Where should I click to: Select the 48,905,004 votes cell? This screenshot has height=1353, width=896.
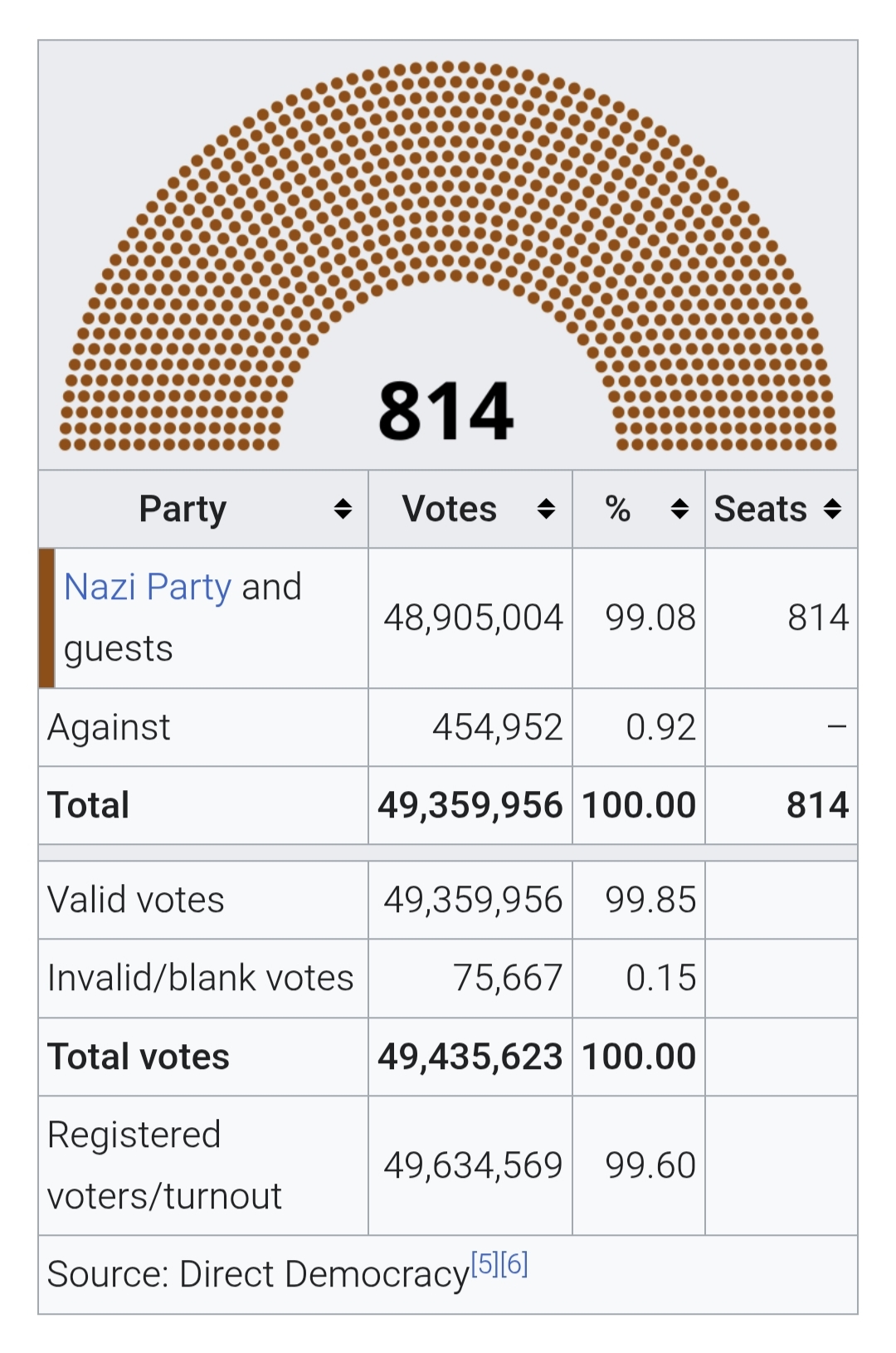pos(470,618)
